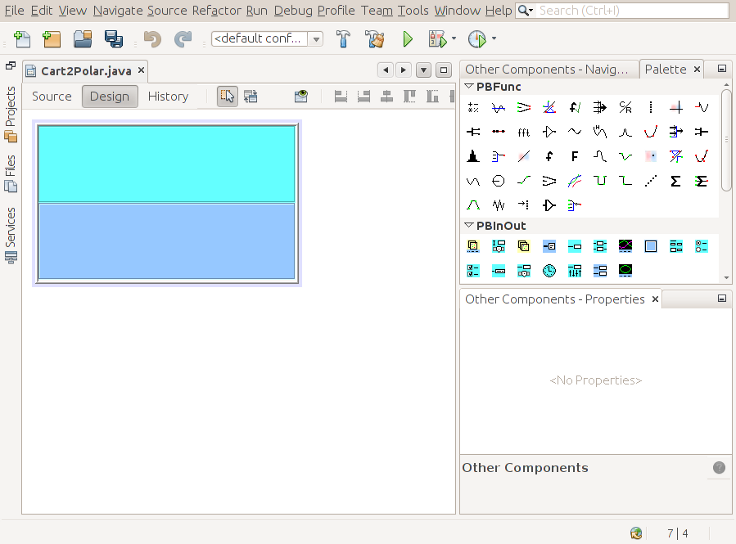Open the default config dropdown
Image resolution: width=736 pixels, height=544 pixels.
pos(267,39)
